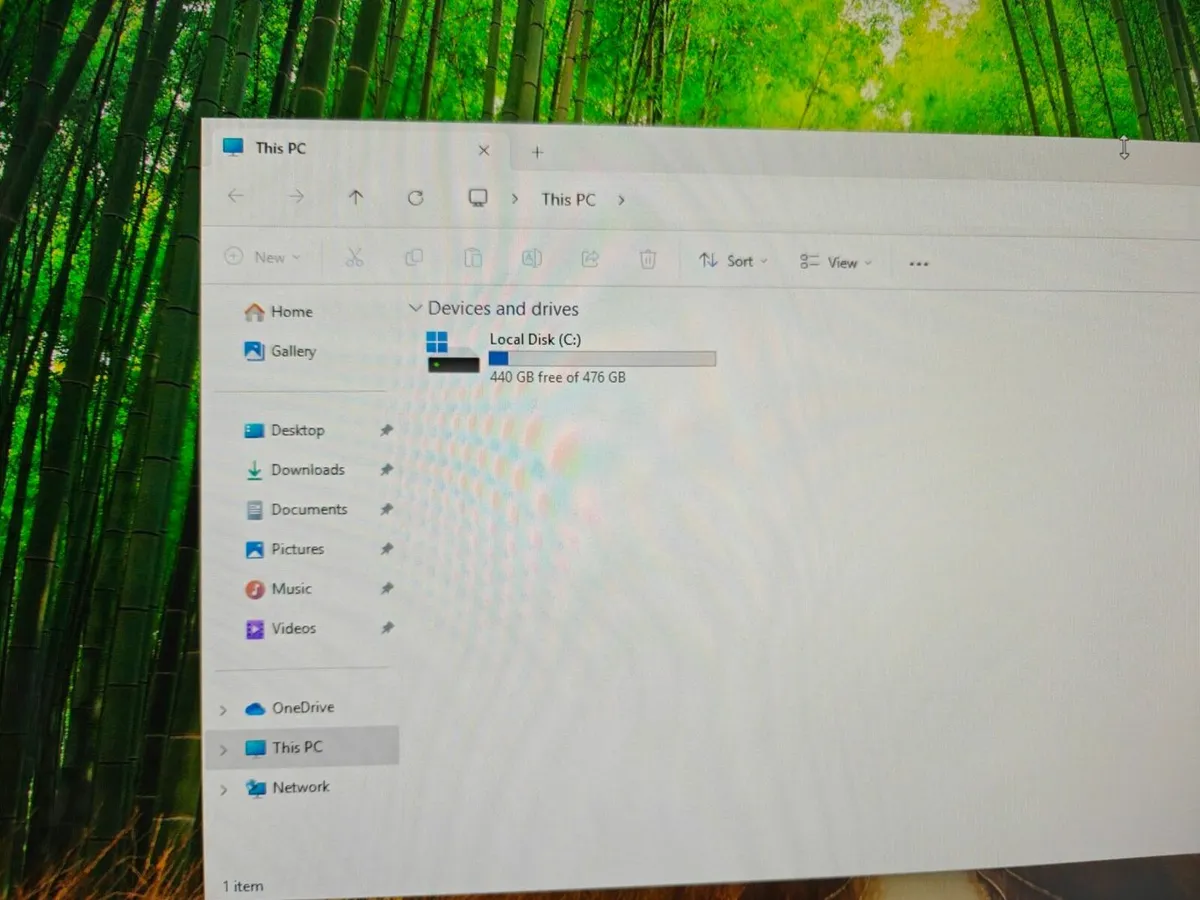Screen dimensions: 1200x900
Task: Open Gallery from the sidebar
Action: pos(293,351)
